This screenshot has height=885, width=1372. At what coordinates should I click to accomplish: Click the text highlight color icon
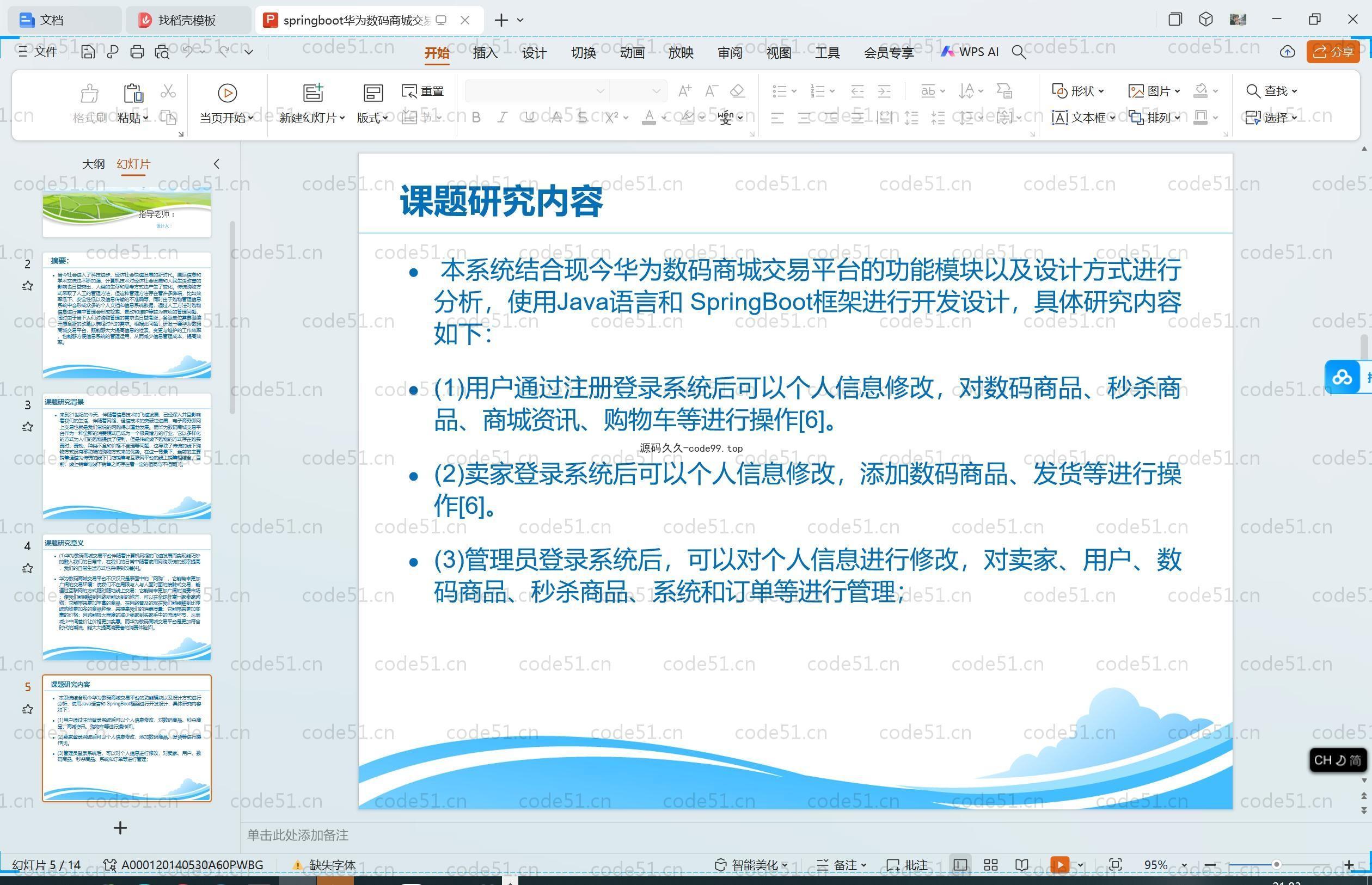click(x=687, y=117)
